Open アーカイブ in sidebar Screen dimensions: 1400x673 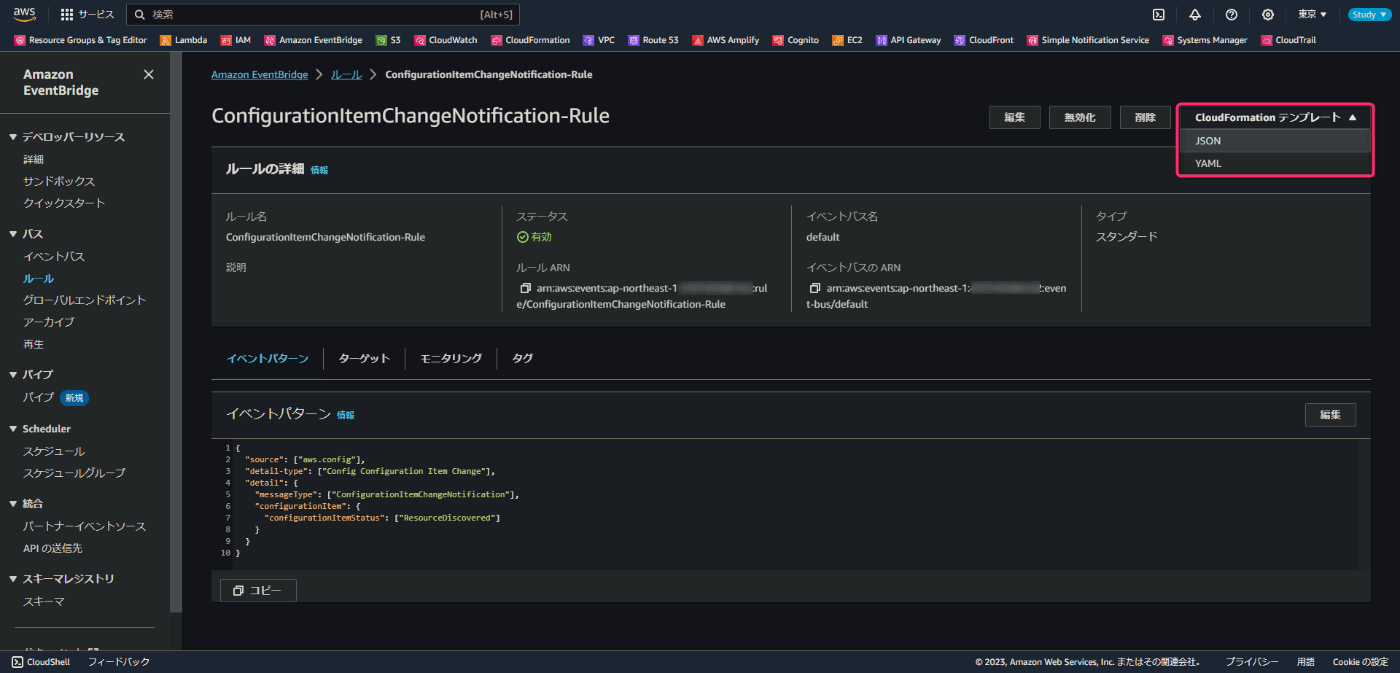point(48,322)
